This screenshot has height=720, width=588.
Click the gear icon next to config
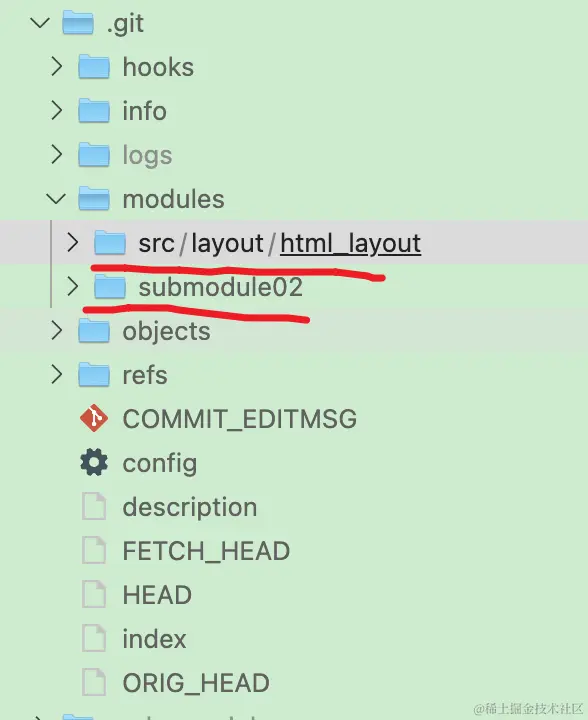(94, 462)
